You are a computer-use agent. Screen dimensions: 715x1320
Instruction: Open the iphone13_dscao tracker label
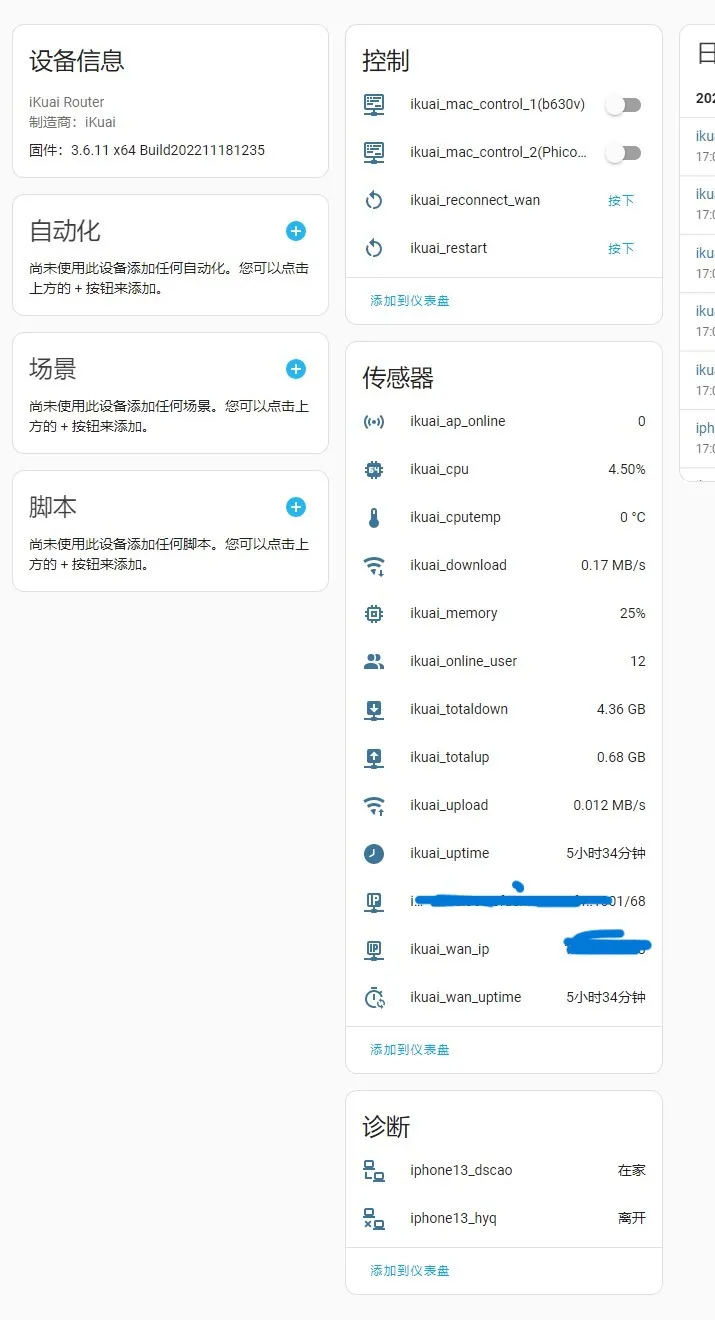click(461, 1170)
